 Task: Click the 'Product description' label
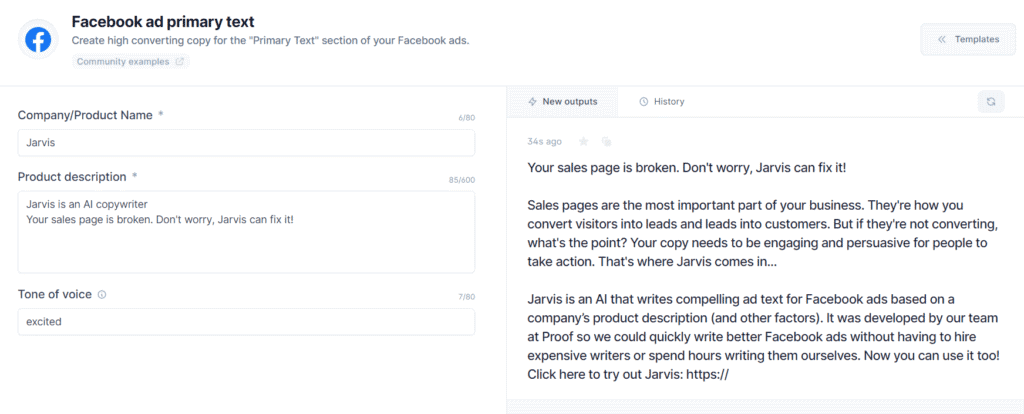[72, 176]
